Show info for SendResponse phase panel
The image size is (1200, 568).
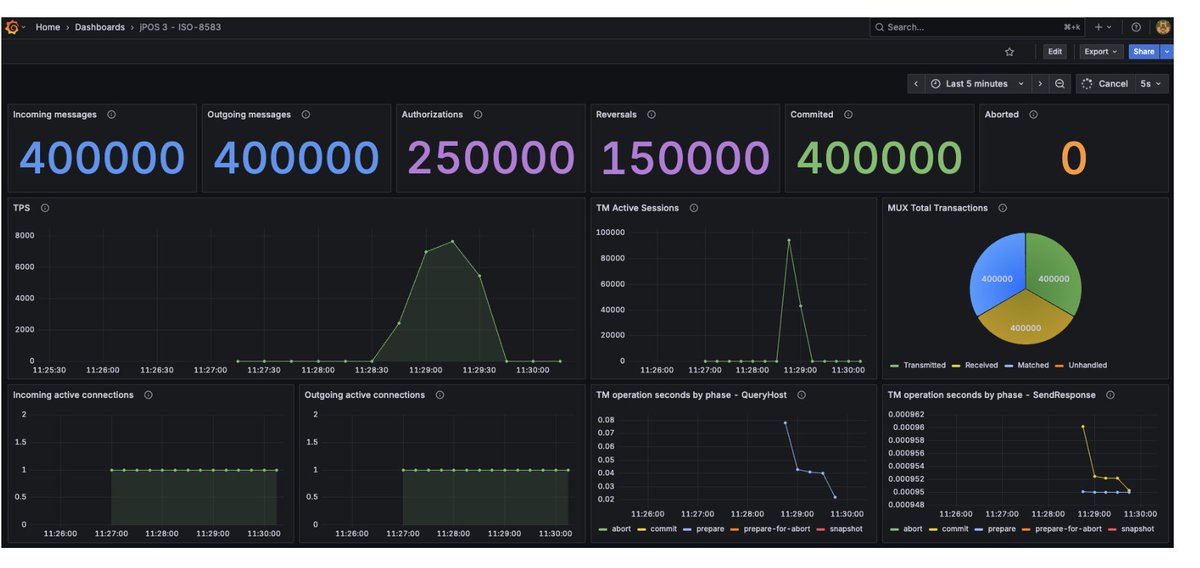point(1110,395)
